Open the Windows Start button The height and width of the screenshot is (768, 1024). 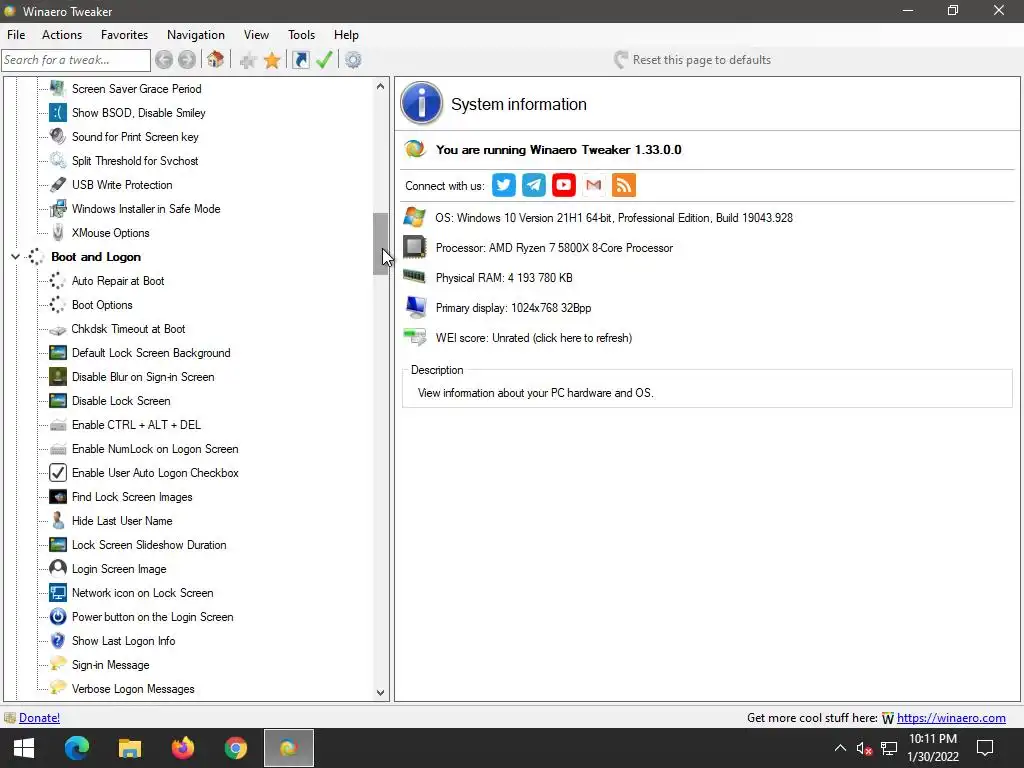(24, 748)
